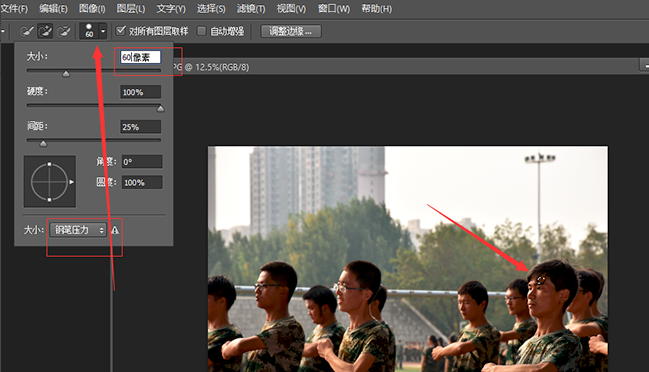Click the 60像素 size input field

140,57
